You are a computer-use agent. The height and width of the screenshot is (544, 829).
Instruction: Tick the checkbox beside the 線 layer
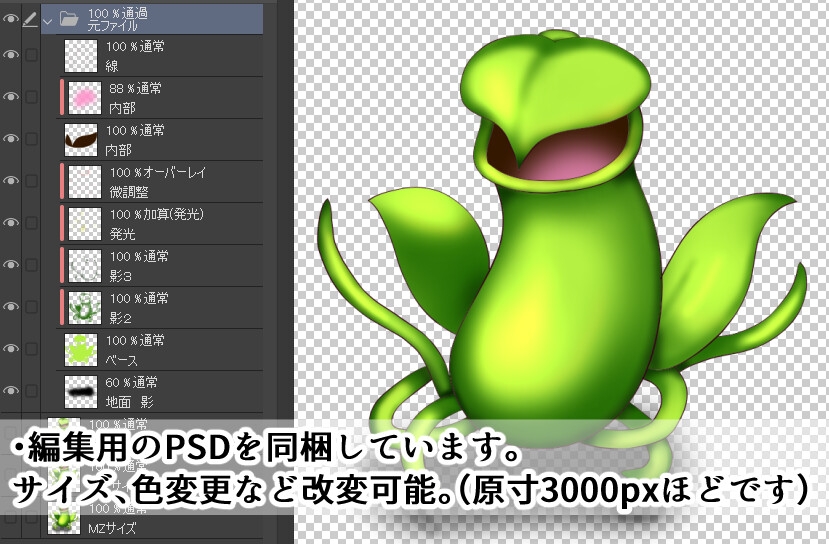point(31,54)
